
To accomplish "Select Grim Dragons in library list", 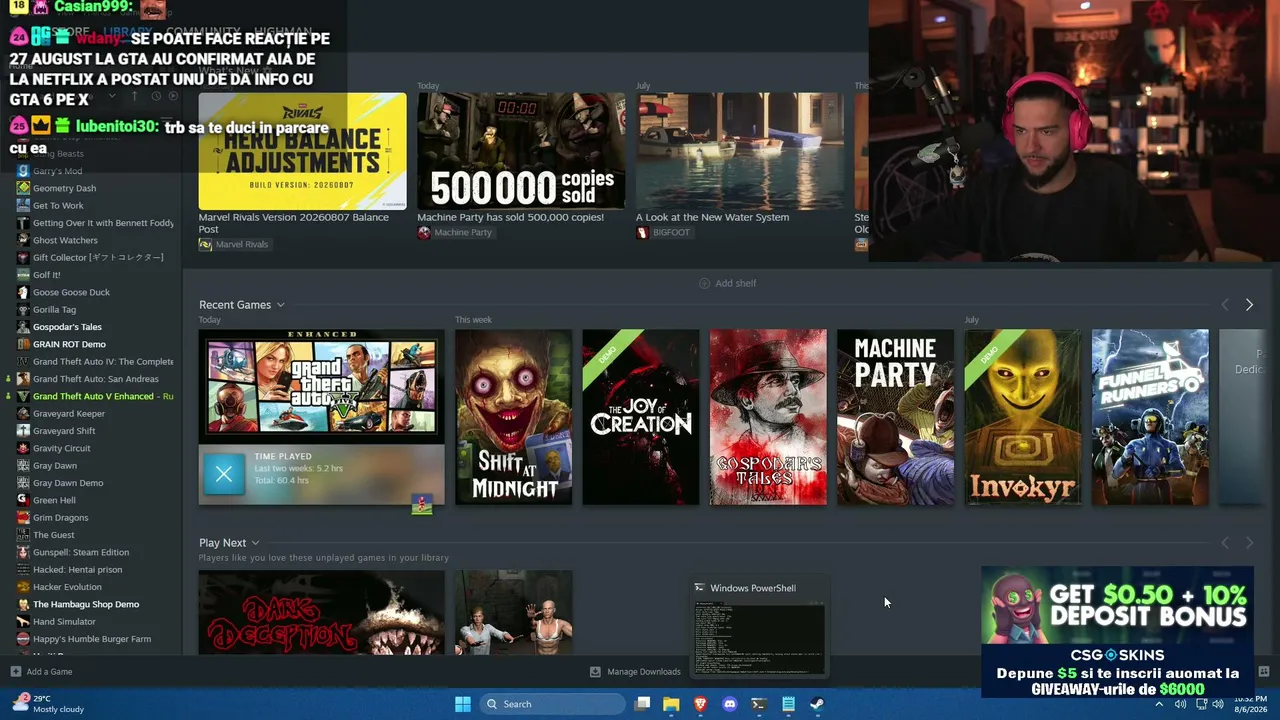I will 60,518.
